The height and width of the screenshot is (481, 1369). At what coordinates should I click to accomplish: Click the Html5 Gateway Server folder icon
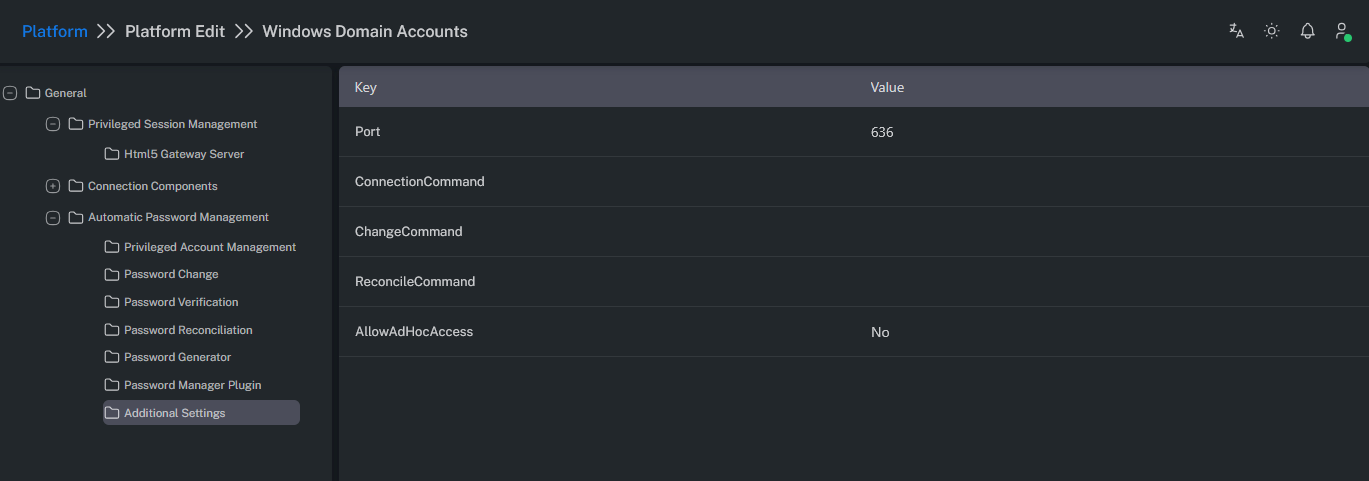[112, 154]
